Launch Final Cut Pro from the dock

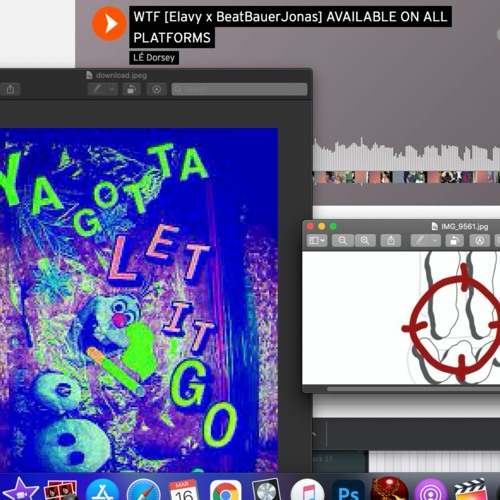(x=471, y=490)
